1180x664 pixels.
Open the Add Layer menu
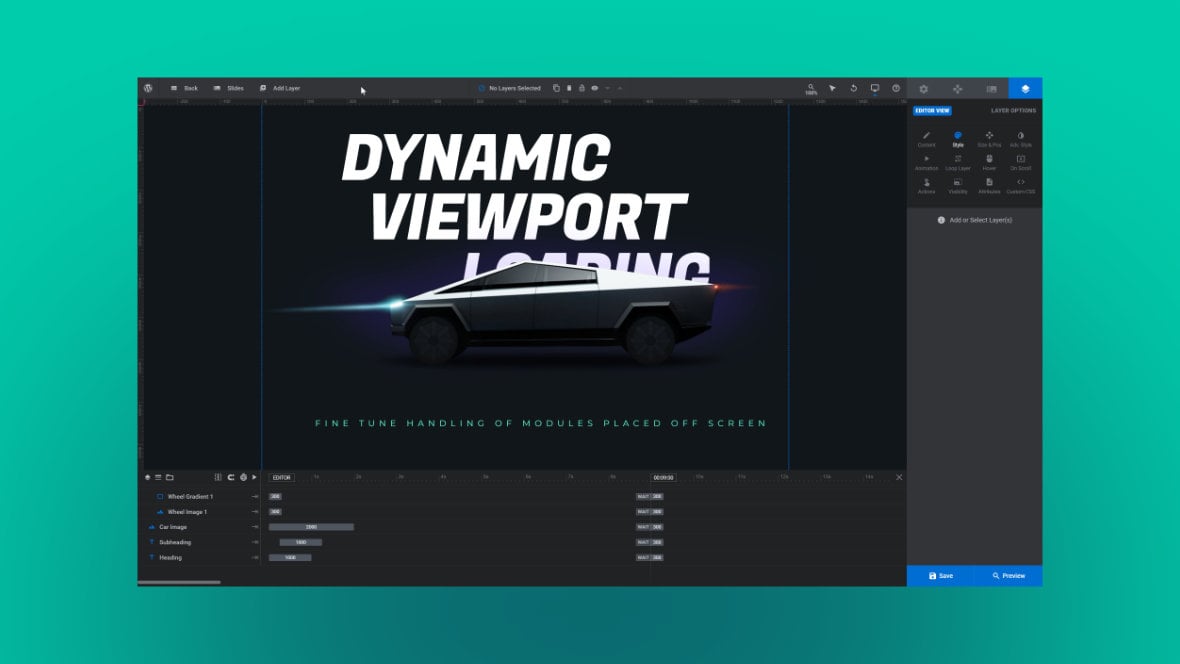pyautogui.click(x=280, y=88)
